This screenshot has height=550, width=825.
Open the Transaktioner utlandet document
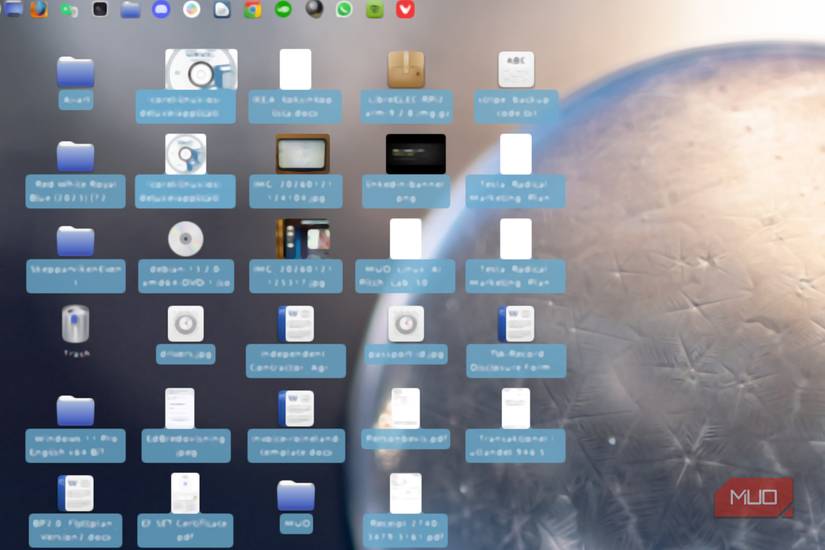[x=516, y=425]
